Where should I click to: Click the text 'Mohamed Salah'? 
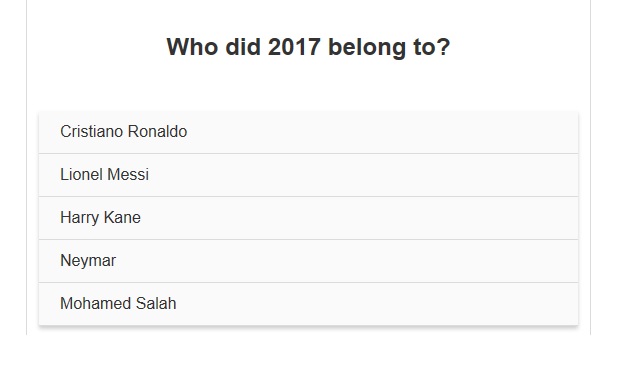[x=118, y=303]
